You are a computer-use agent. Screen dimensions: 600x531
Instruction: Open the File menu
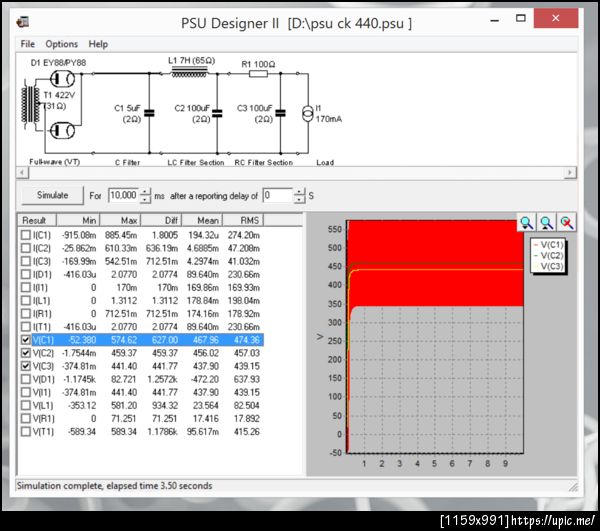click(27, 44)
